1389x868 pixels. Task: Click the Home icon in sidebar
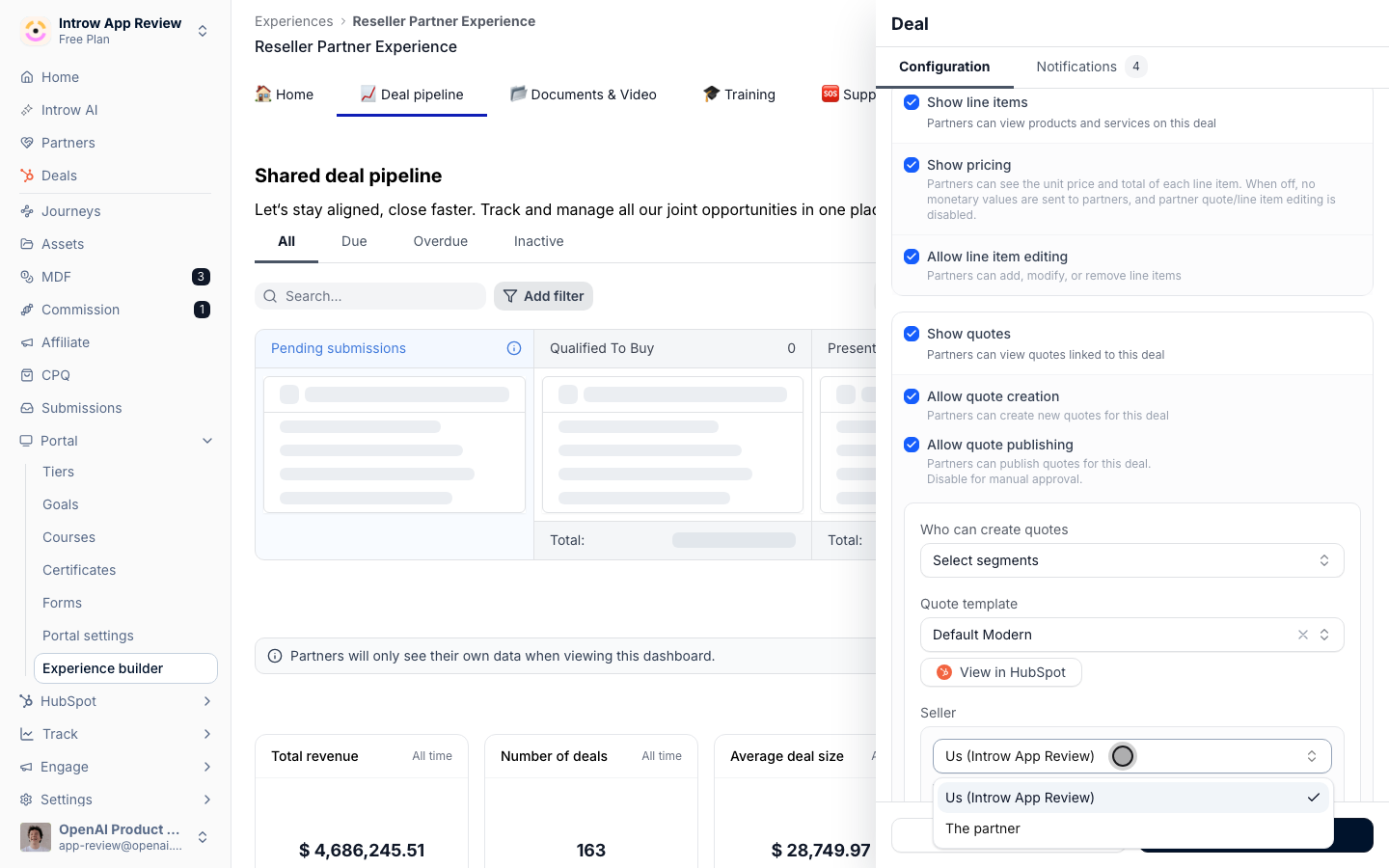pyautogui.click(x=27, y=77)
